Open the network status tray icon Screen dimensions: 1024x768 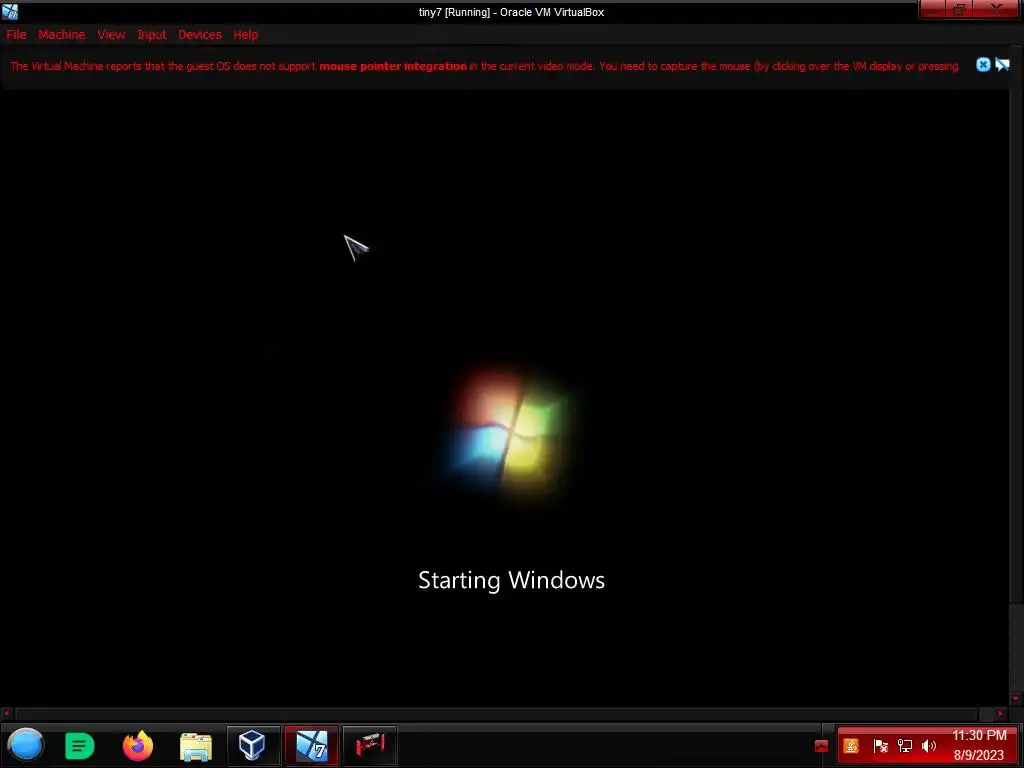904,746
